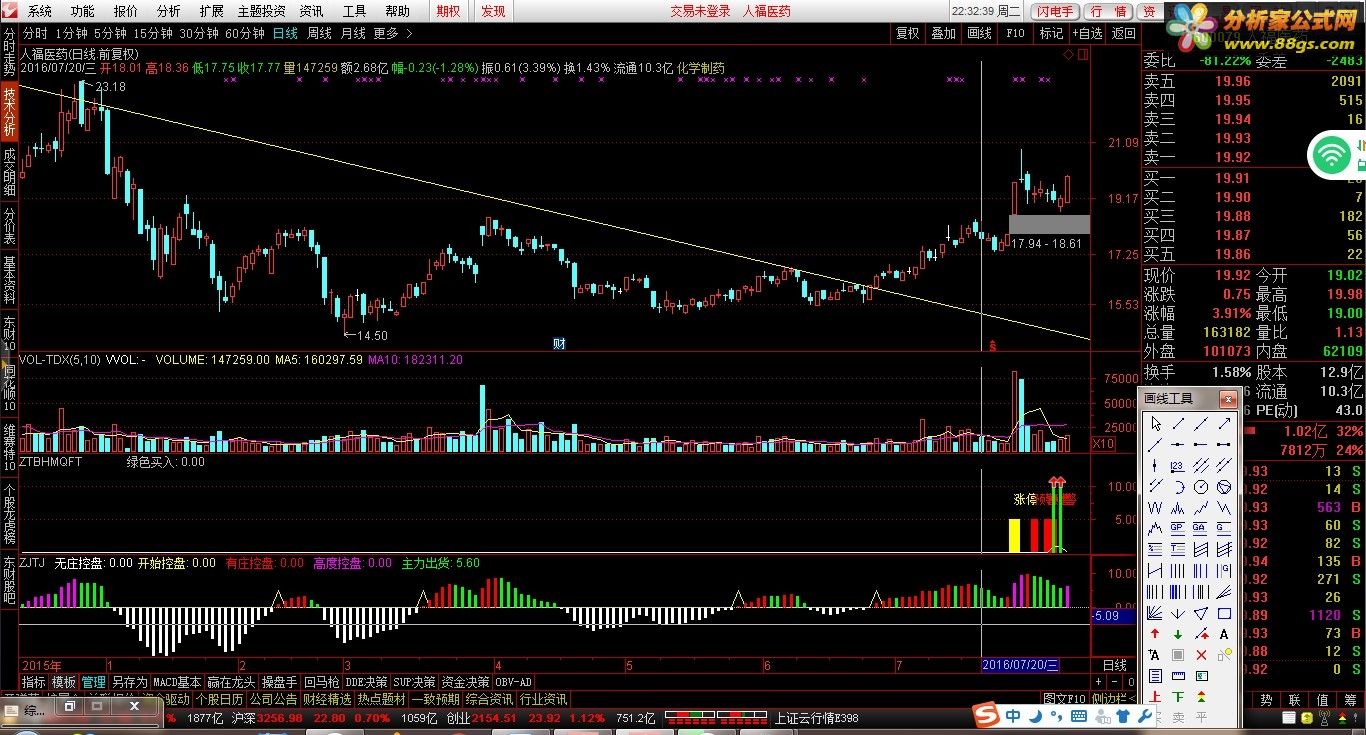Select the circle drawing tool

(1200, 486)
